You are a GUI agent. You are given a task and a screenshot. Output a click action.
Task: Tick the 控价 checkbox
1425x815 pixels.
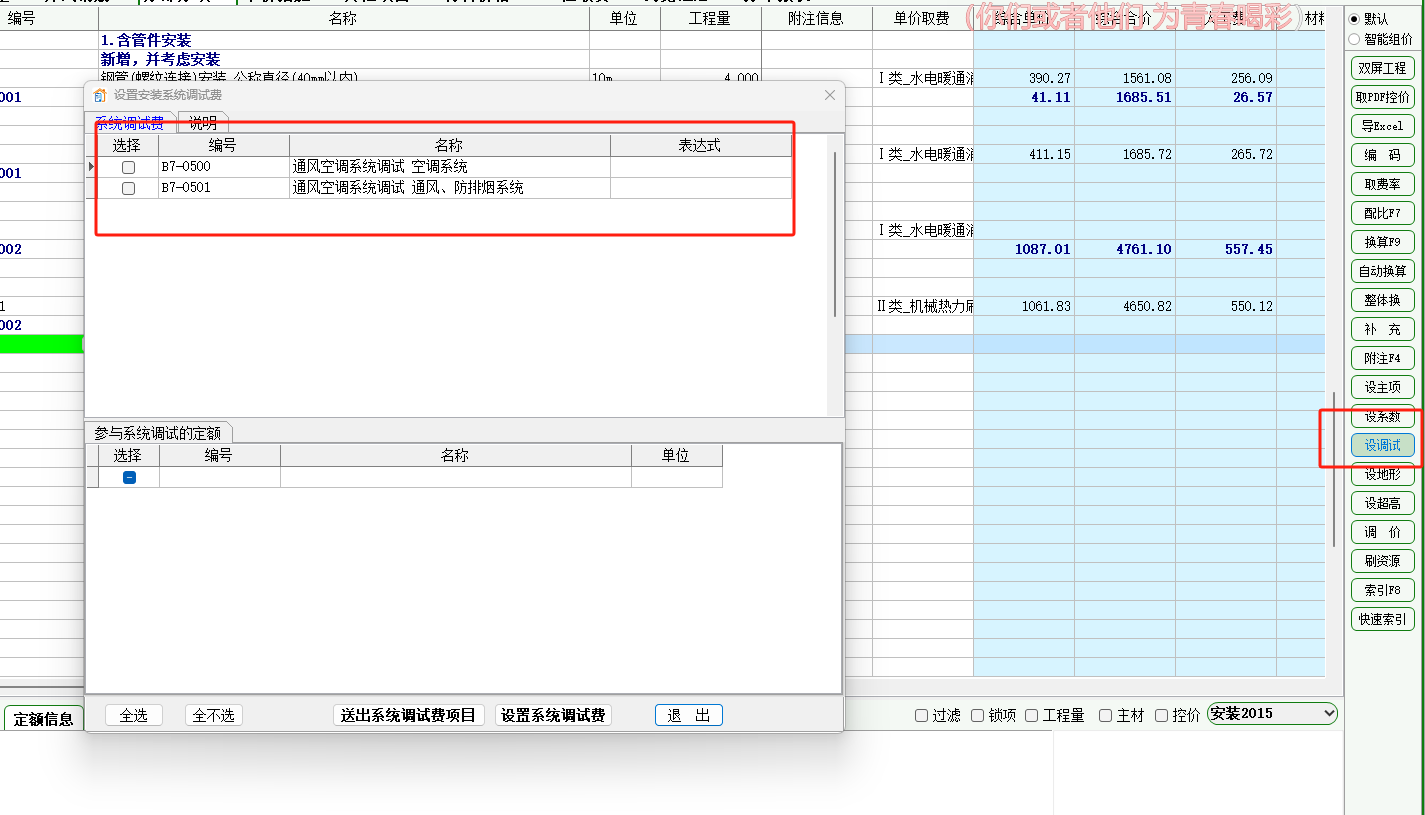tap(1162, 715)
